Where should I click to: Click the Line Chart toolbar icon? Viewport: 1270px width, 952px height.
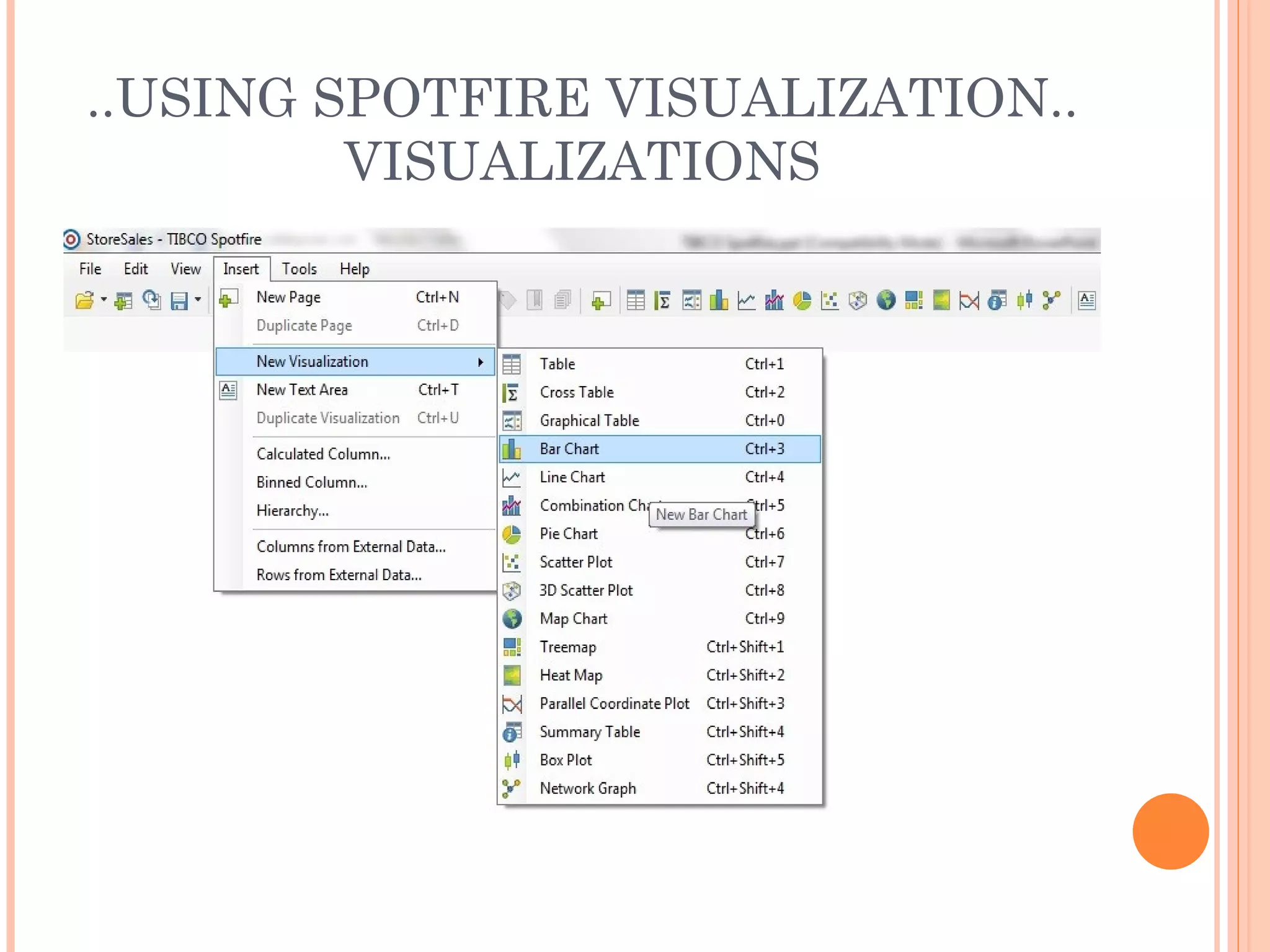(x=747, y=301)
